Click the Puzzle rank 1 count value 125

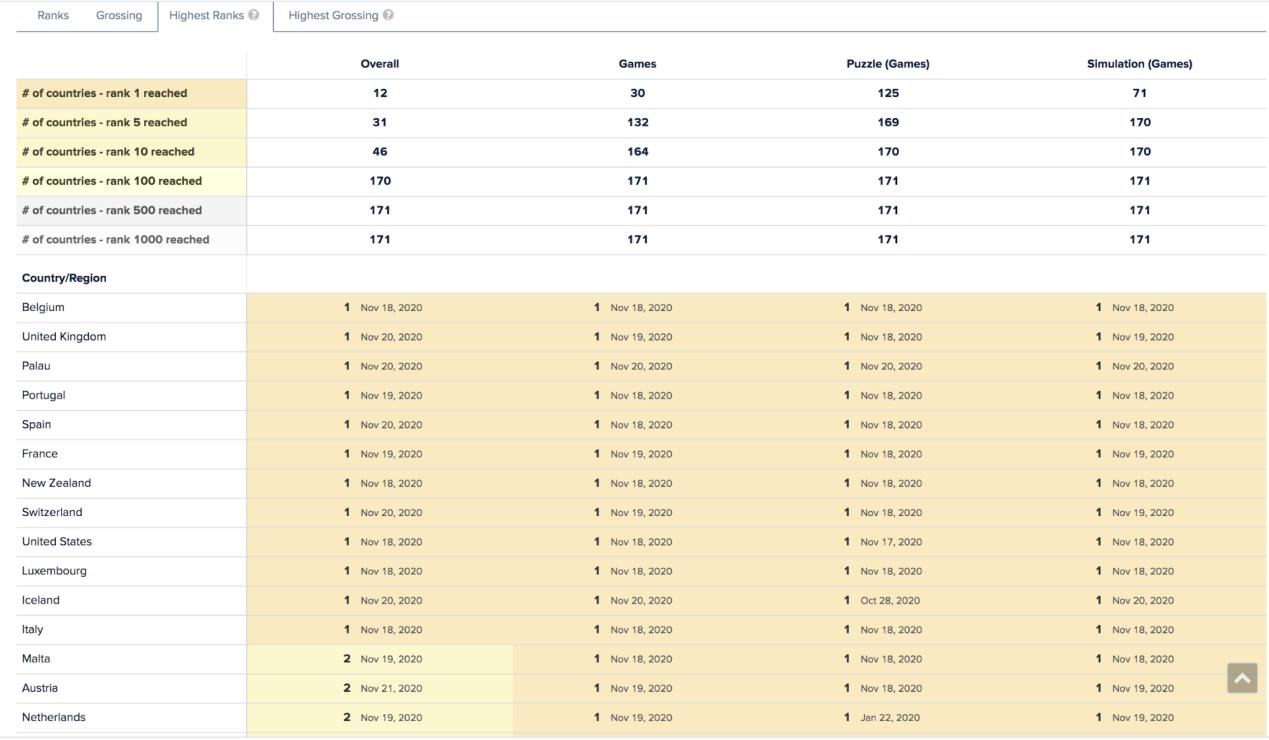(x=888, y=93)
